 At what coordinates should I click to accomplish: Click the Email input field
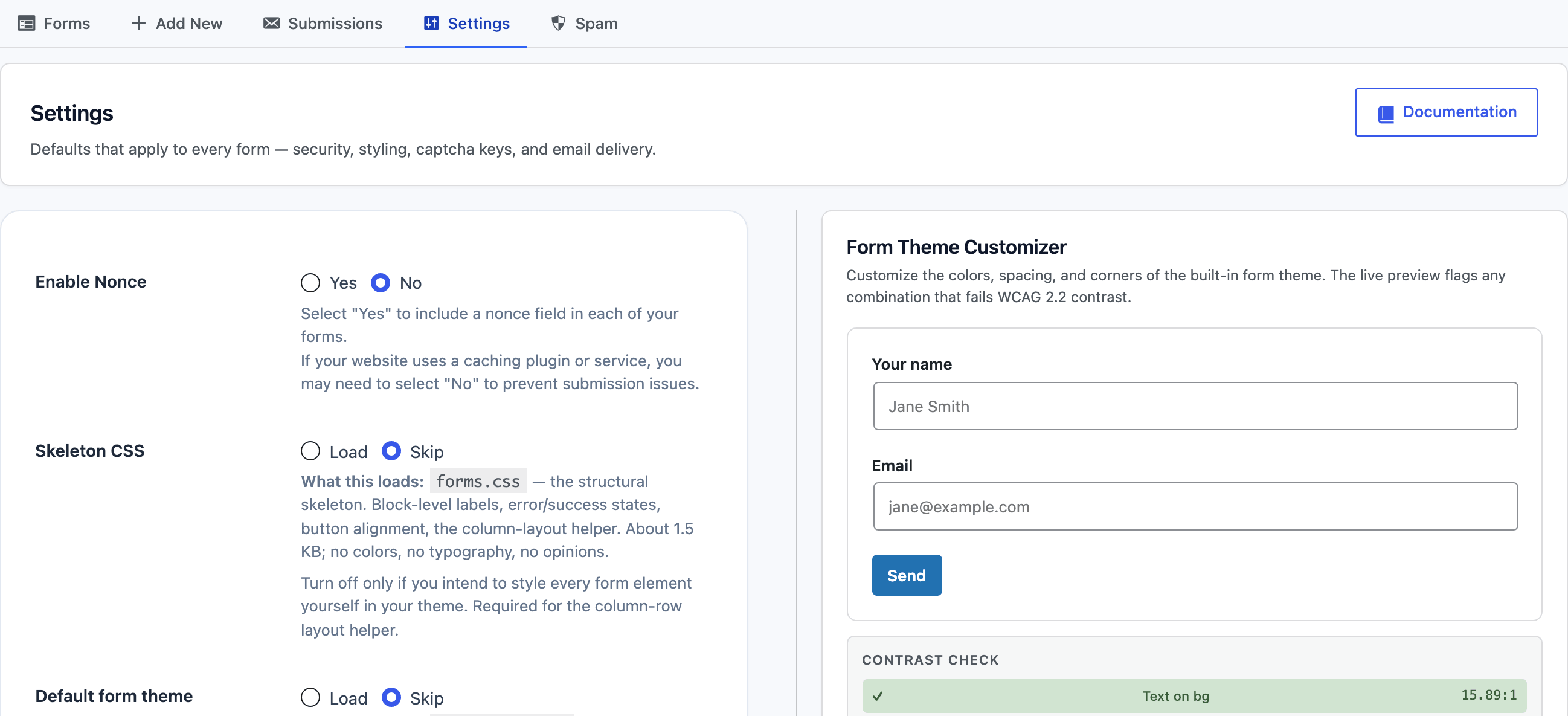(1195, 506)
